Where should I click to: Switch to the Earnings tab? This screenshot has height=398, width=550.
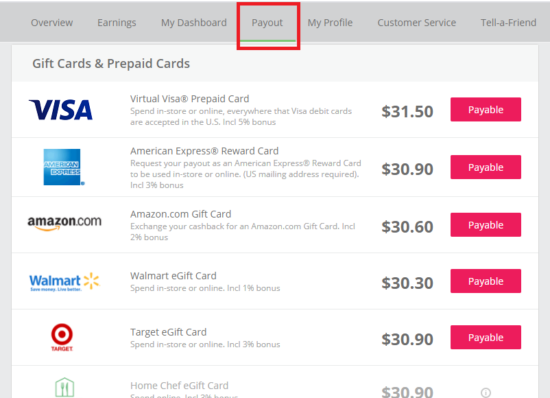(116, 23)
